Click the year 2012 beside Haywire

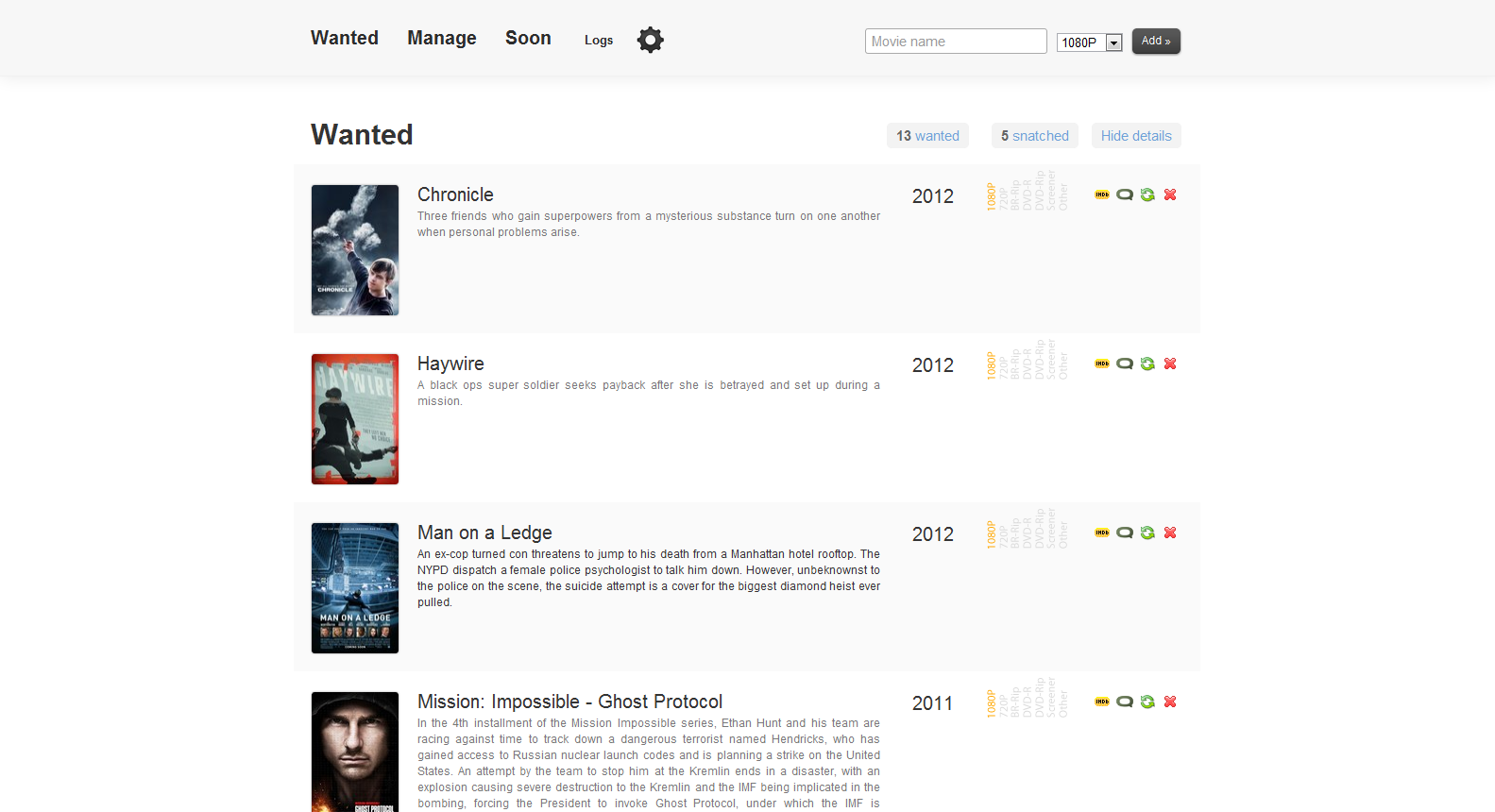[x=933, y=365]
